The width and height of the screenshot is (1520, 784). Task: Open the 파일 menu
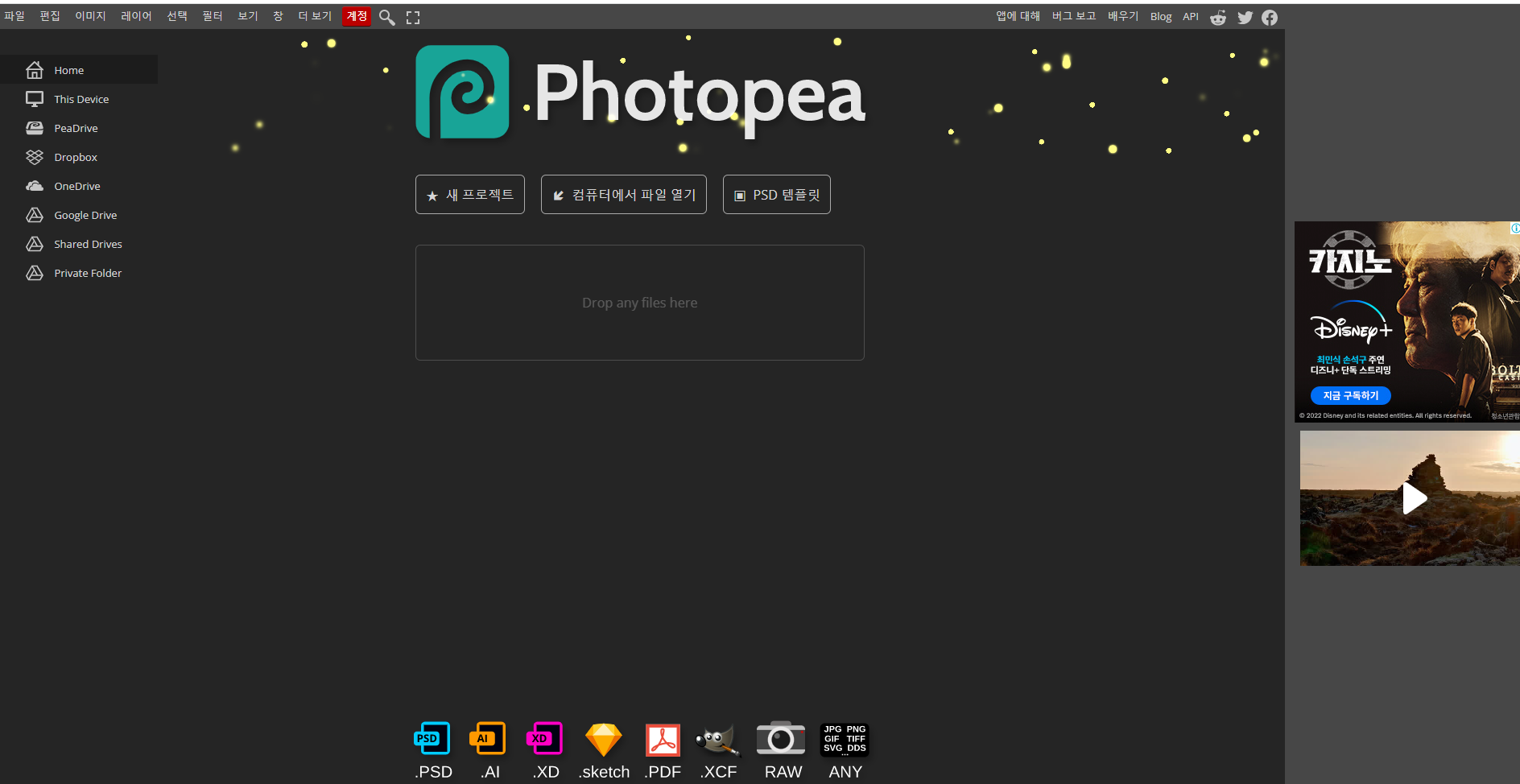pos(14,16)
